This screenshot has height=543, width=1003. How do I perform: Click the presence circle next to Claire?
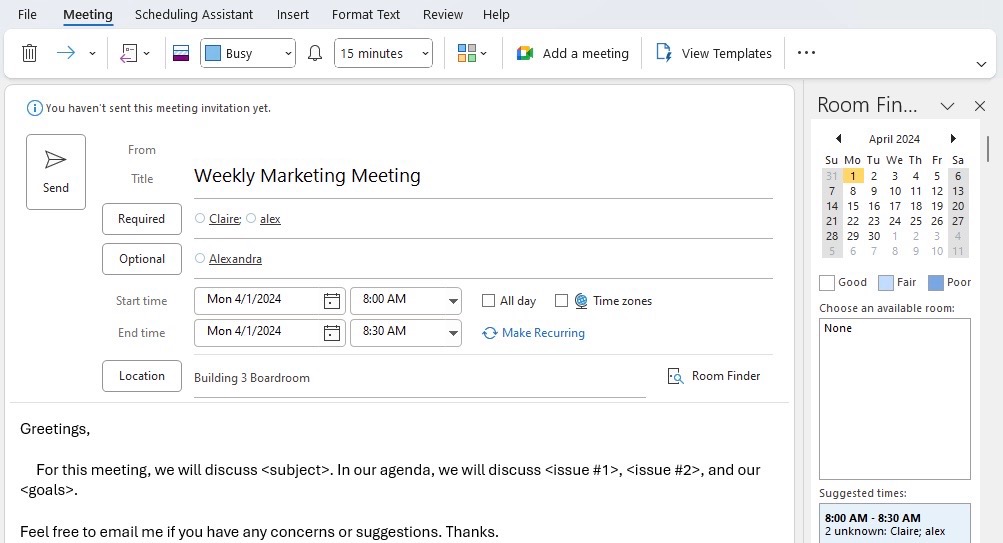(200, 218)
